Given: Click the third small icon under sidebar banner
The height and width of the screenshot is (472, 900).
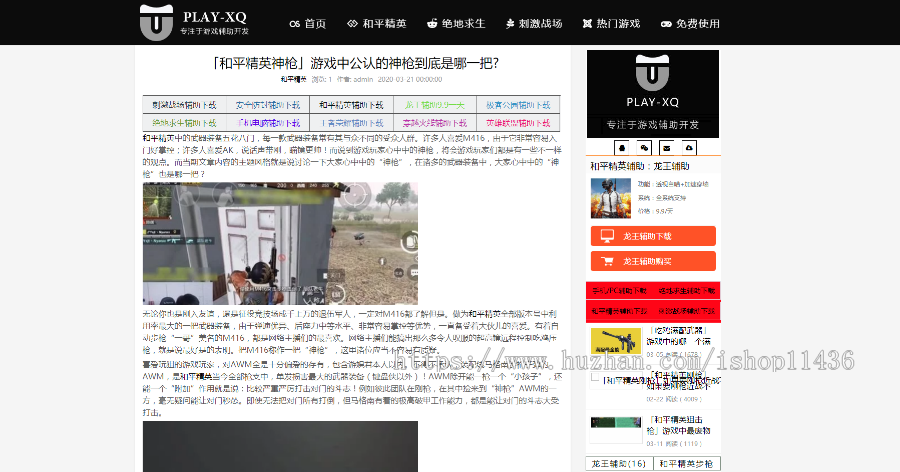Looking at the screenshot, I should coord(665,146).
